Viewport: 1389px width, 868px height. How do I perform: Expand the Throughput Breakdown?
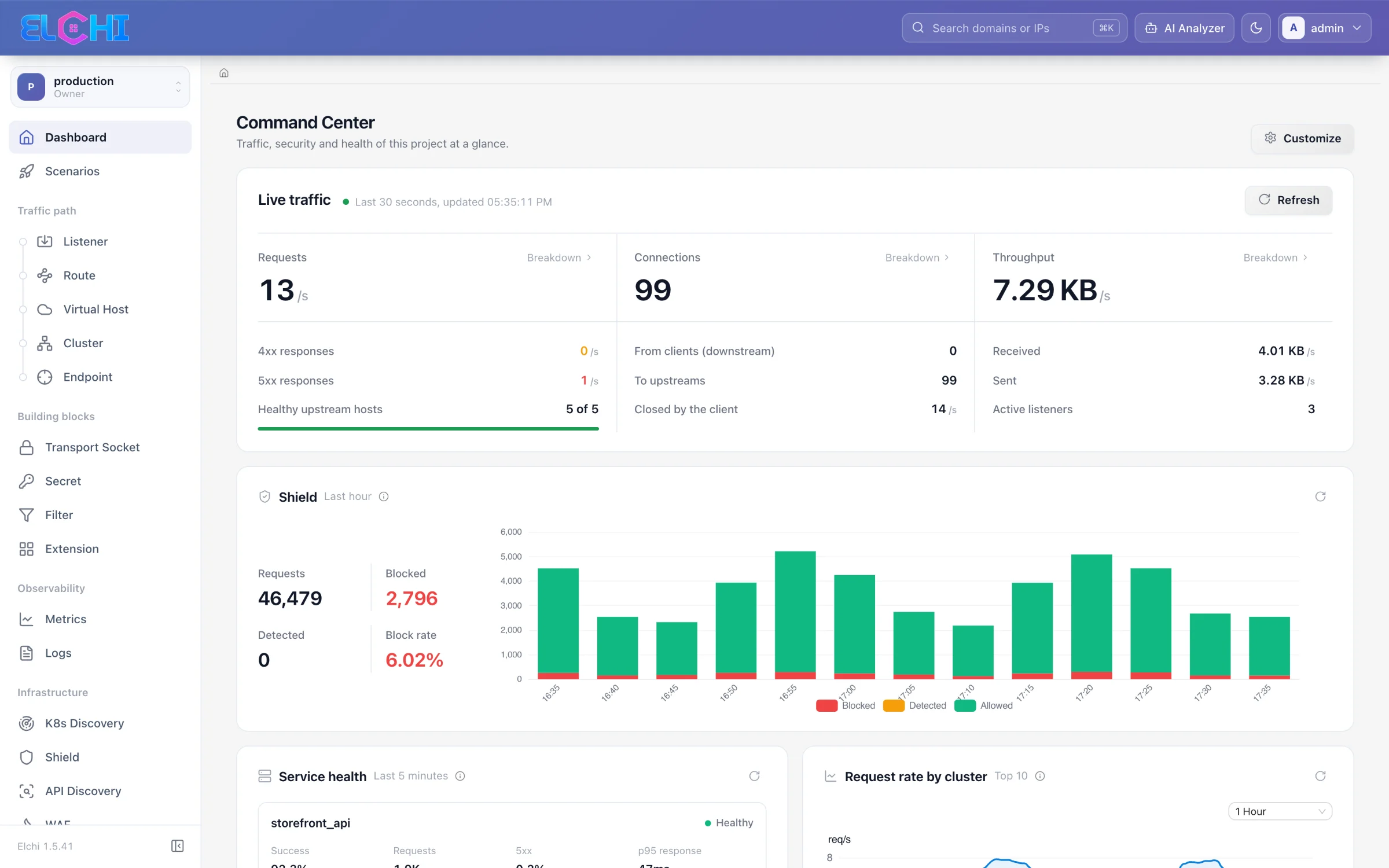tap(1276, 258)
